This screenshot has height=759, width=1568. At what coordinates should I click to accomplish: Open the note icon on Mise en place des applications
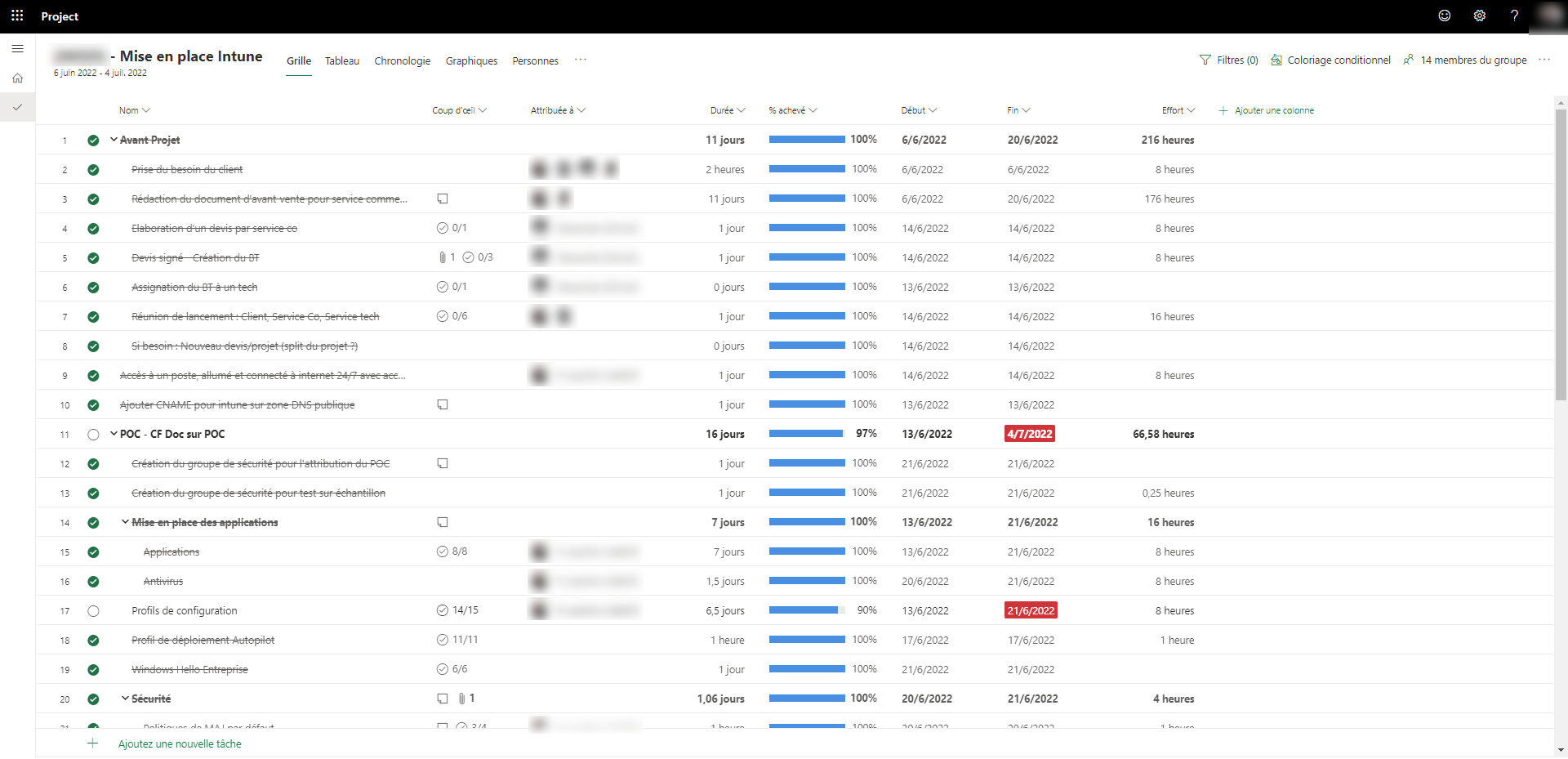pos(443,522)
